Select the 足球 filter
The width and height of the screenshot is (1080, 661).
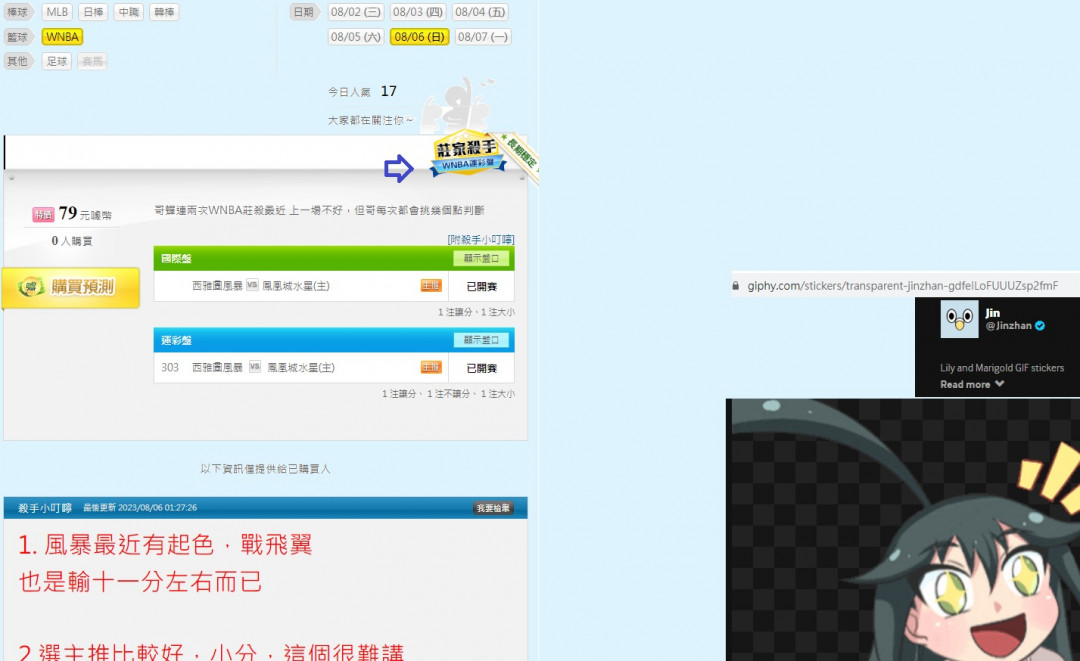click(x=57, y=61)
